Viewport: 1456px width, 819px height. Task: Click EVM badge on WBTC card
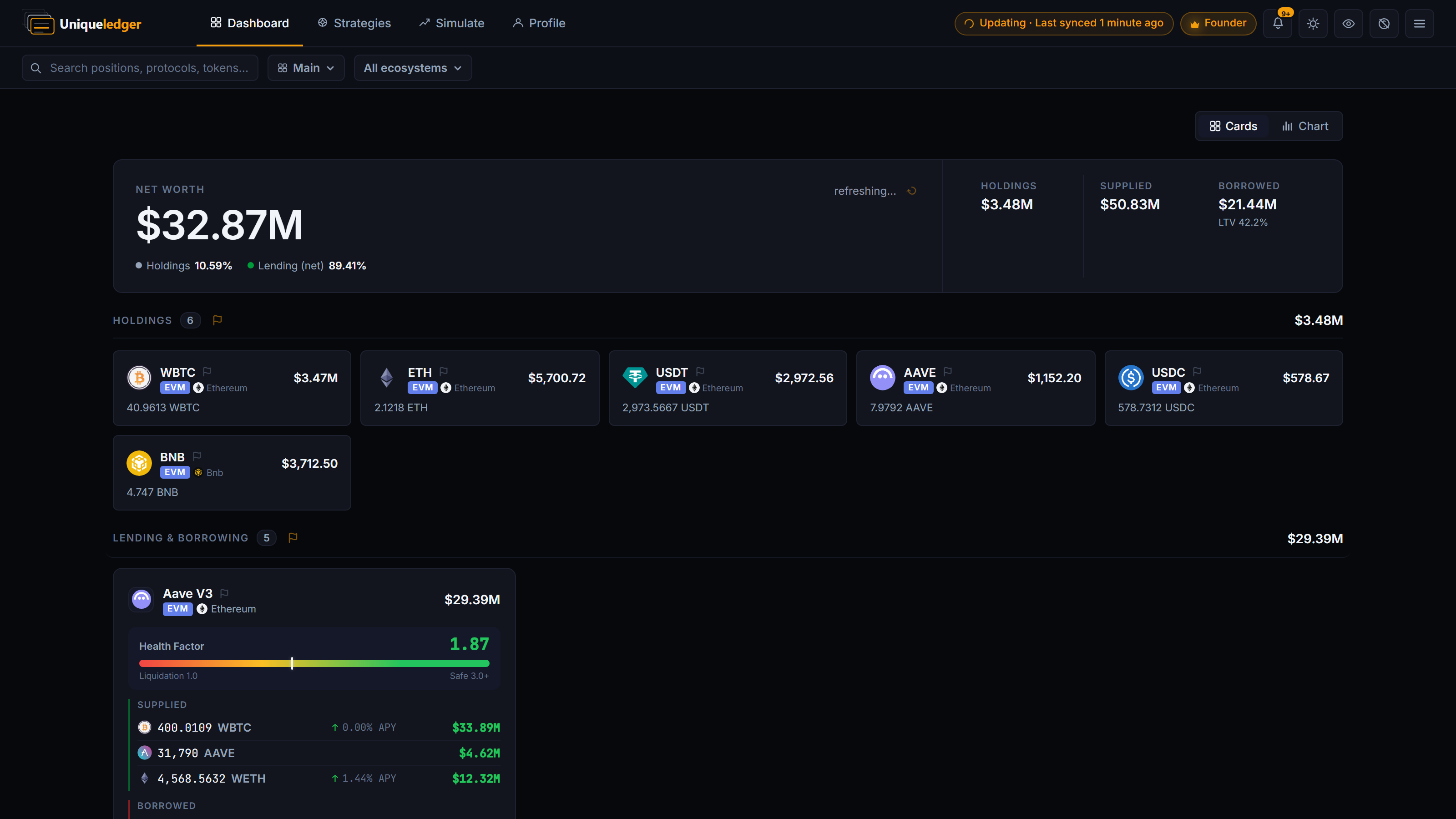pos(175,387)
